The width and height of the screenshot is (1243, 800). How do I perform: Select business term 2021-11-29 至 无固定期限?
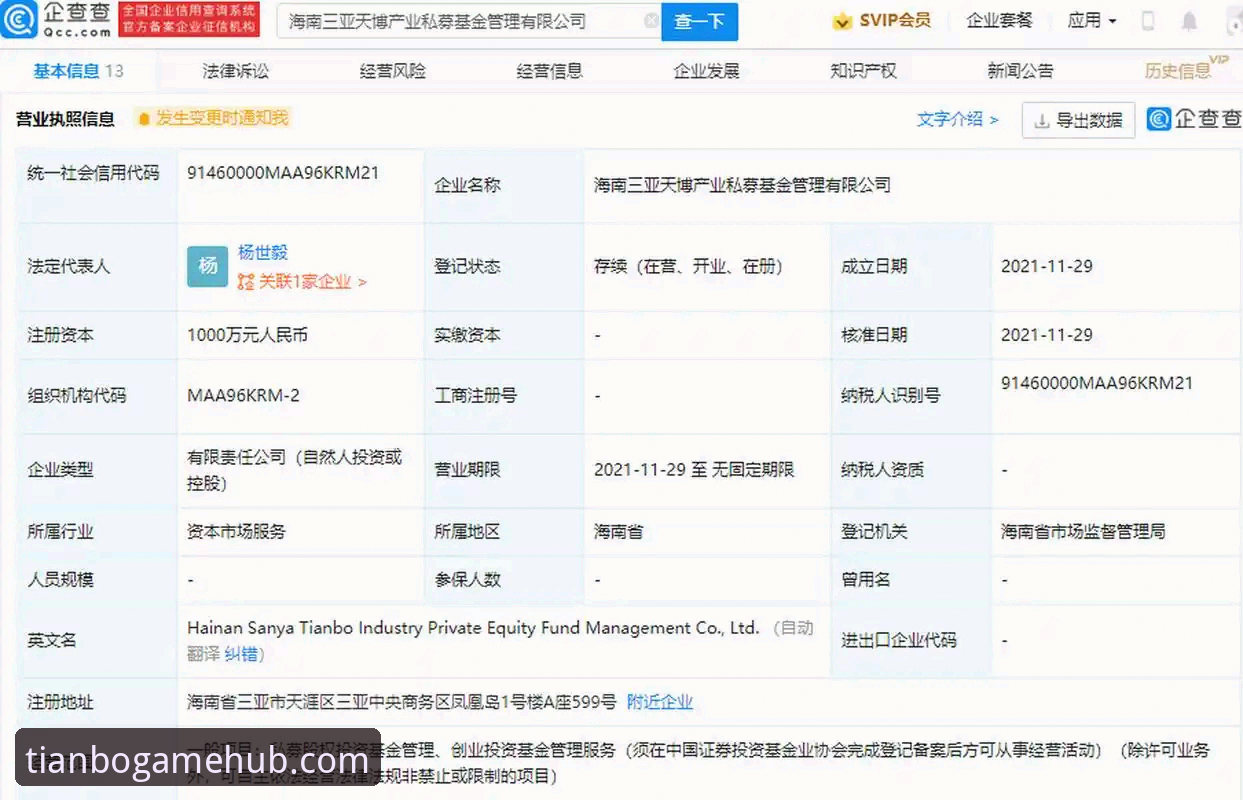click(694, 470)
